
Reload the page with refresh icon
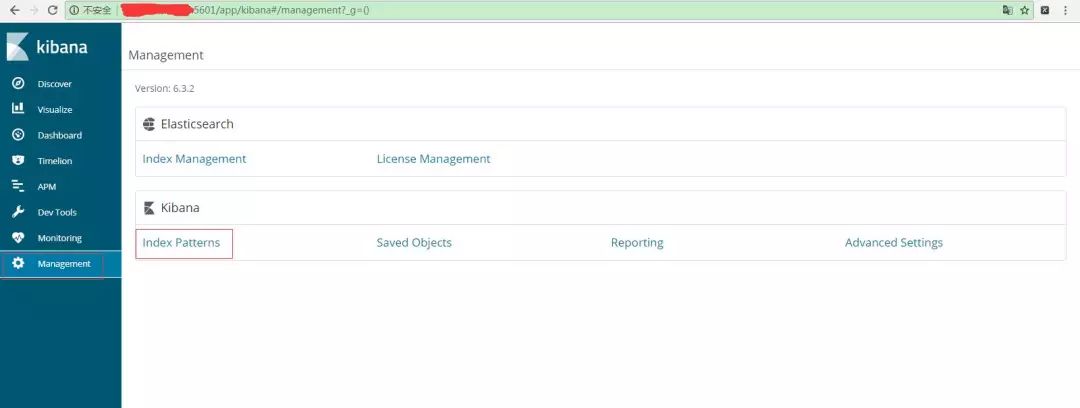click(x=52, y=10)
